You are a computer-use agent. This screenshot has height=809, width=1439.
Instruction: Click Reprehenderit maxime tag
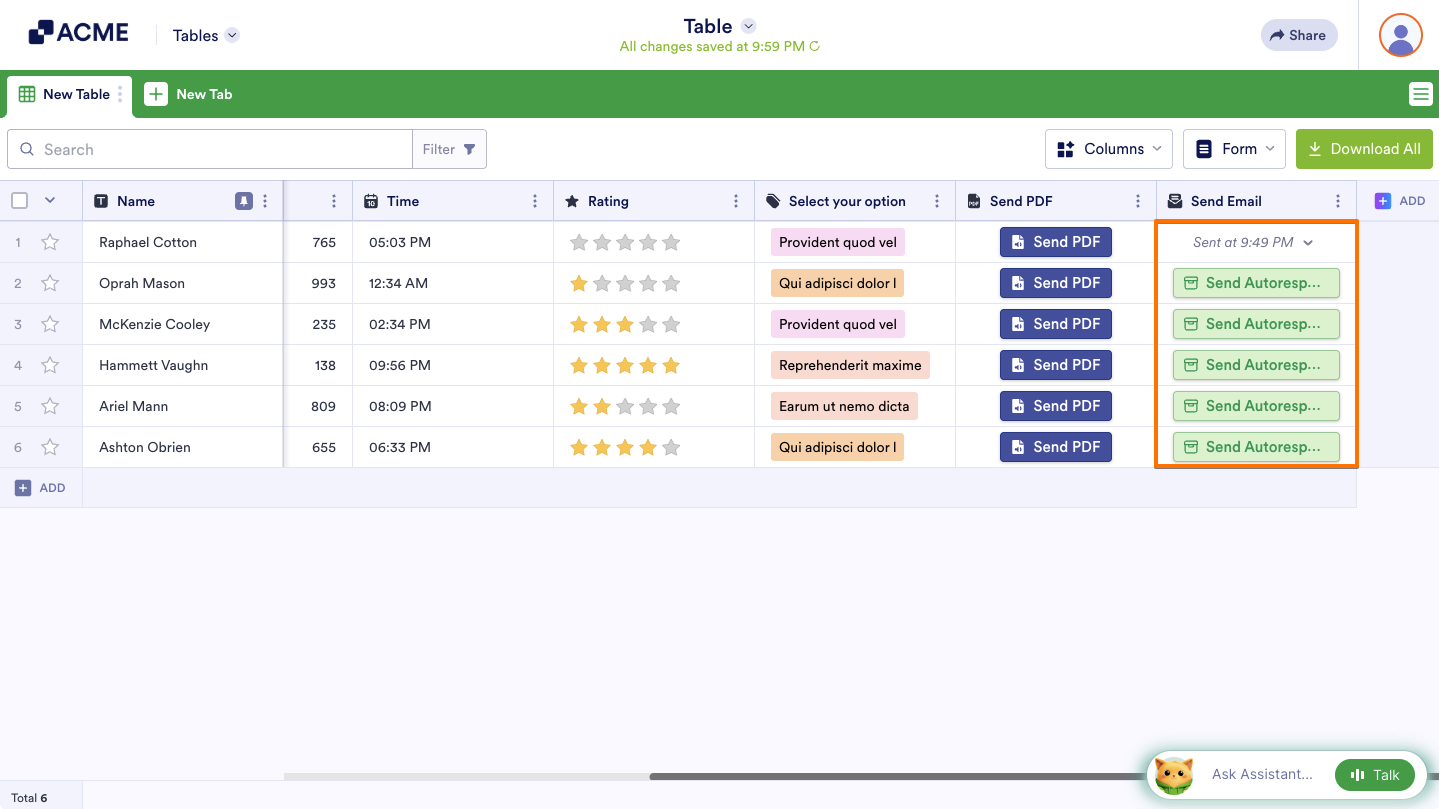tap(850, 365)
